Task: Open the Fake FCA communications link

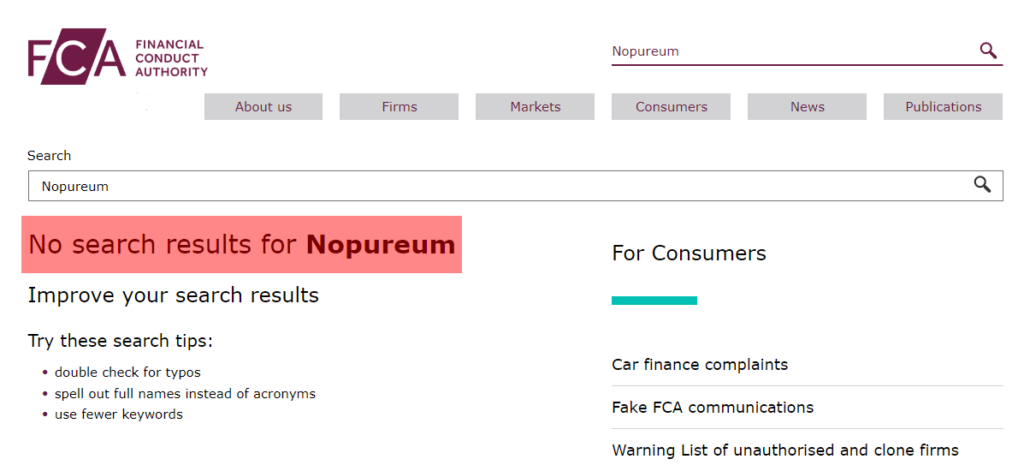Action: [712, 408]
